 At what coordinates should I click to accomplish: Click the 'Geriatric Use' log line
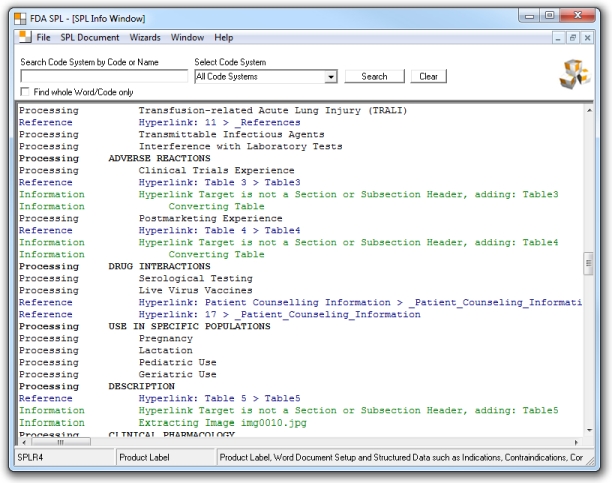click(178, 374)
